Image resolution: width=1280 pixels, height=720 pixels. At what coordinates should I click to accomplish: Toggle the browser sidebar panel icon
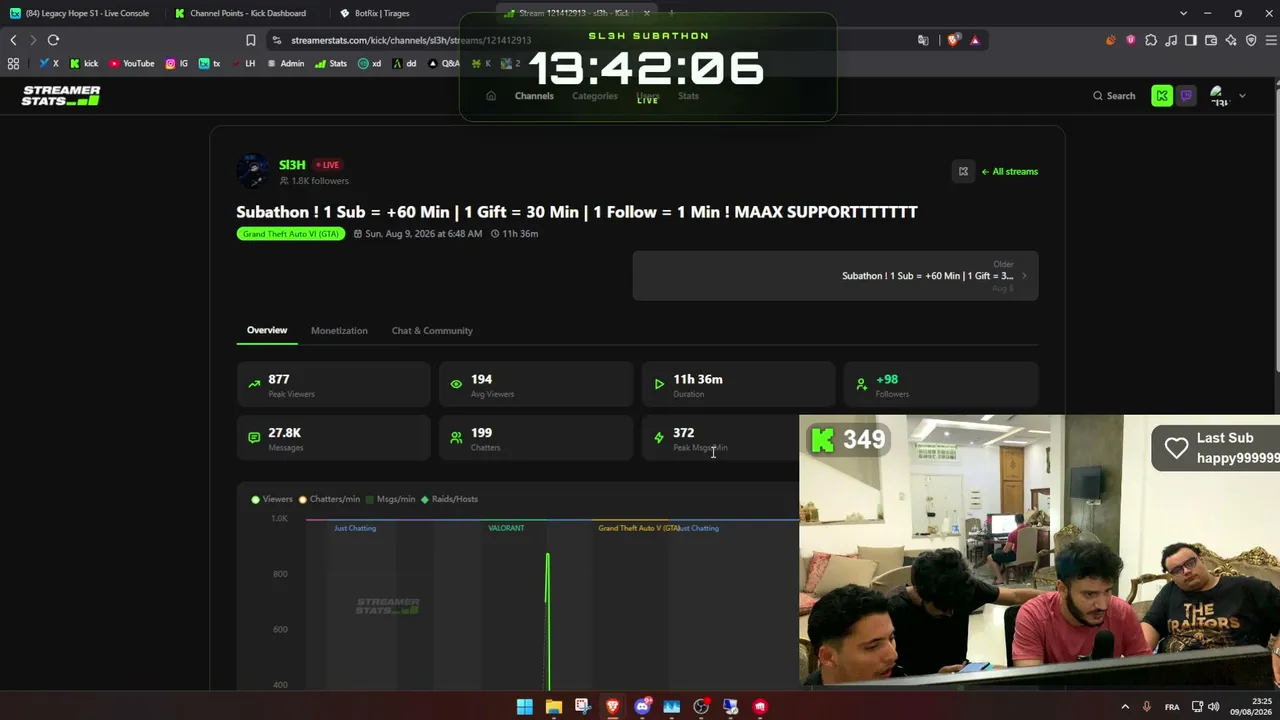coord(1191,40)
